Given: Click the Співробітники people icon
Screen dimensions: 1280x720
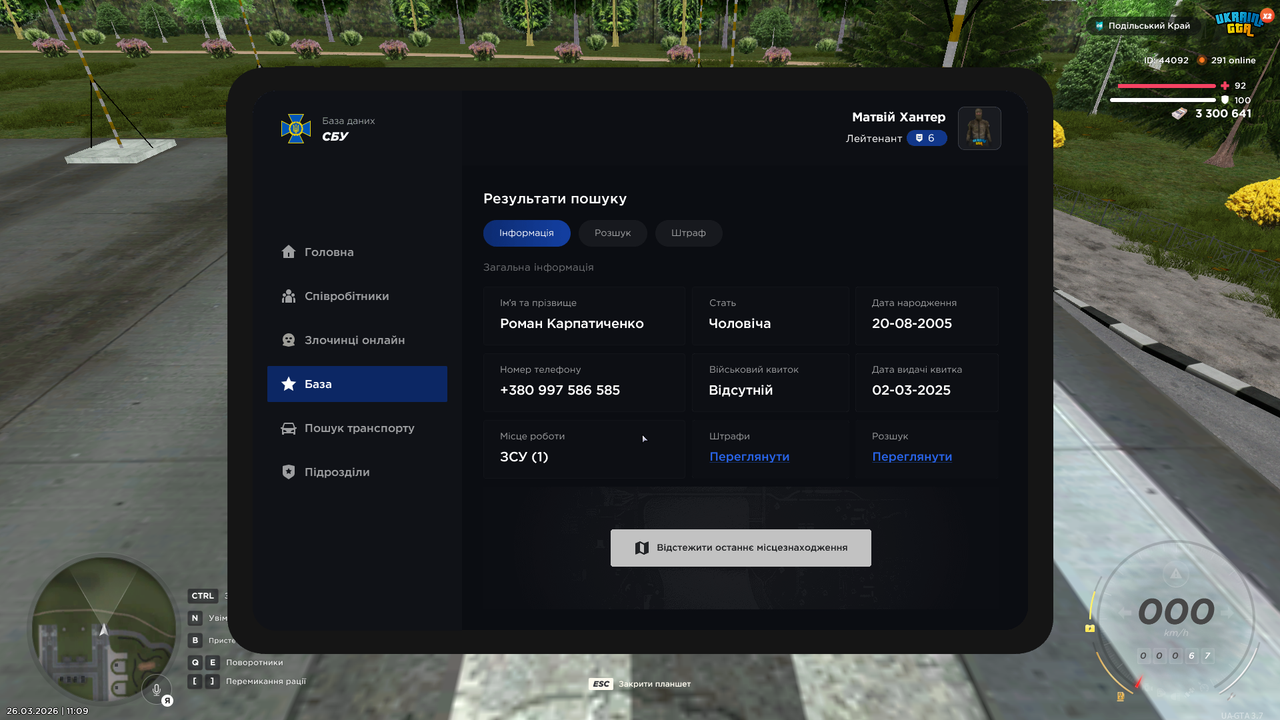Looking at the screenshot, I should click(x=289, y=296).
